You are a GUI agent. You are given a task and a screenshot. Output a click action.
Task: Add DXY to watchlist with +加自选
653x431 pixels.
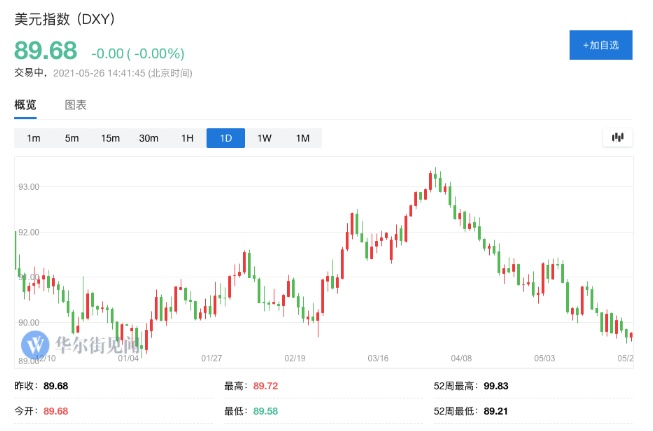click(x=600, y=45)
